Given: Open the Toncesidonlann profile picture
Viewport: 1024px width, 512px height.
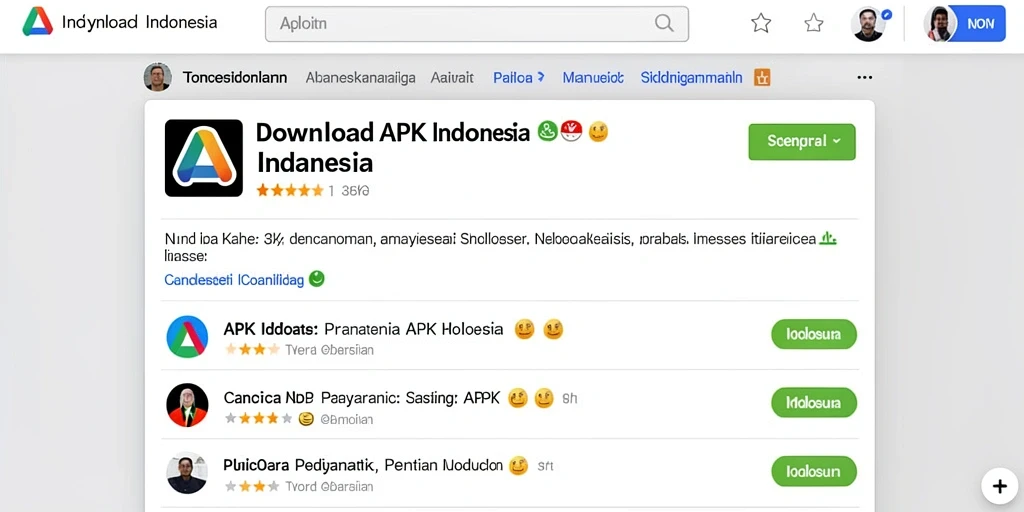Looking at the screenshot, I should (157, 77).
